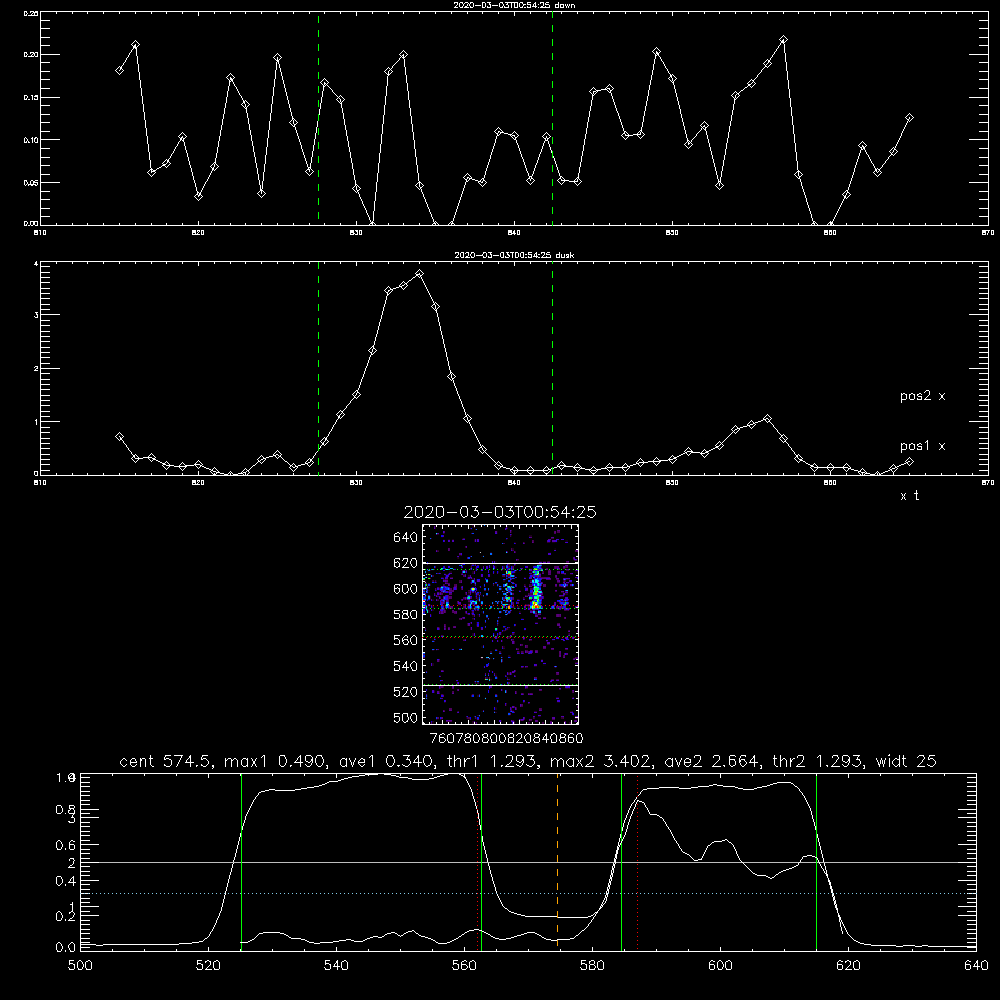Click the highest diamond marker of the dawn curve near 857

pos(783,40)
